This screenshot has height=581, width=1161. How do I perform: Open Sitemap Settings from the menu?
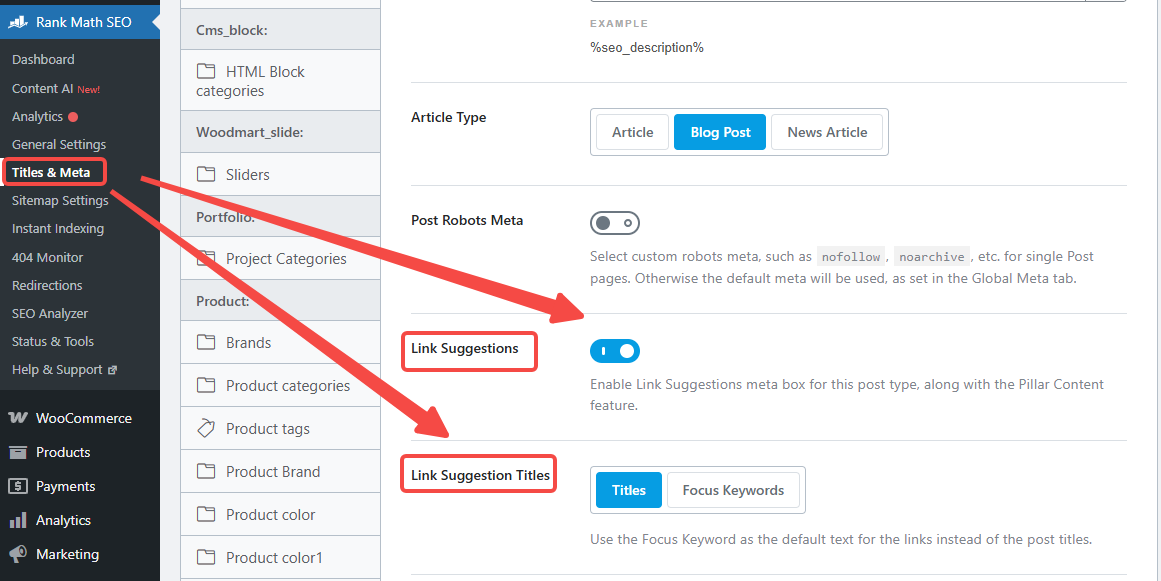tap(59, 199)
